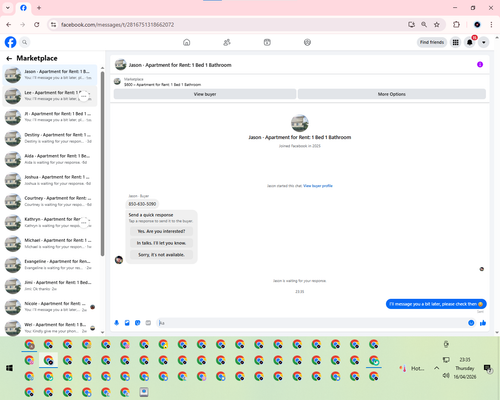Open the More Options button
The width and height of the screenshot is (500, 400).
[392, 94]
